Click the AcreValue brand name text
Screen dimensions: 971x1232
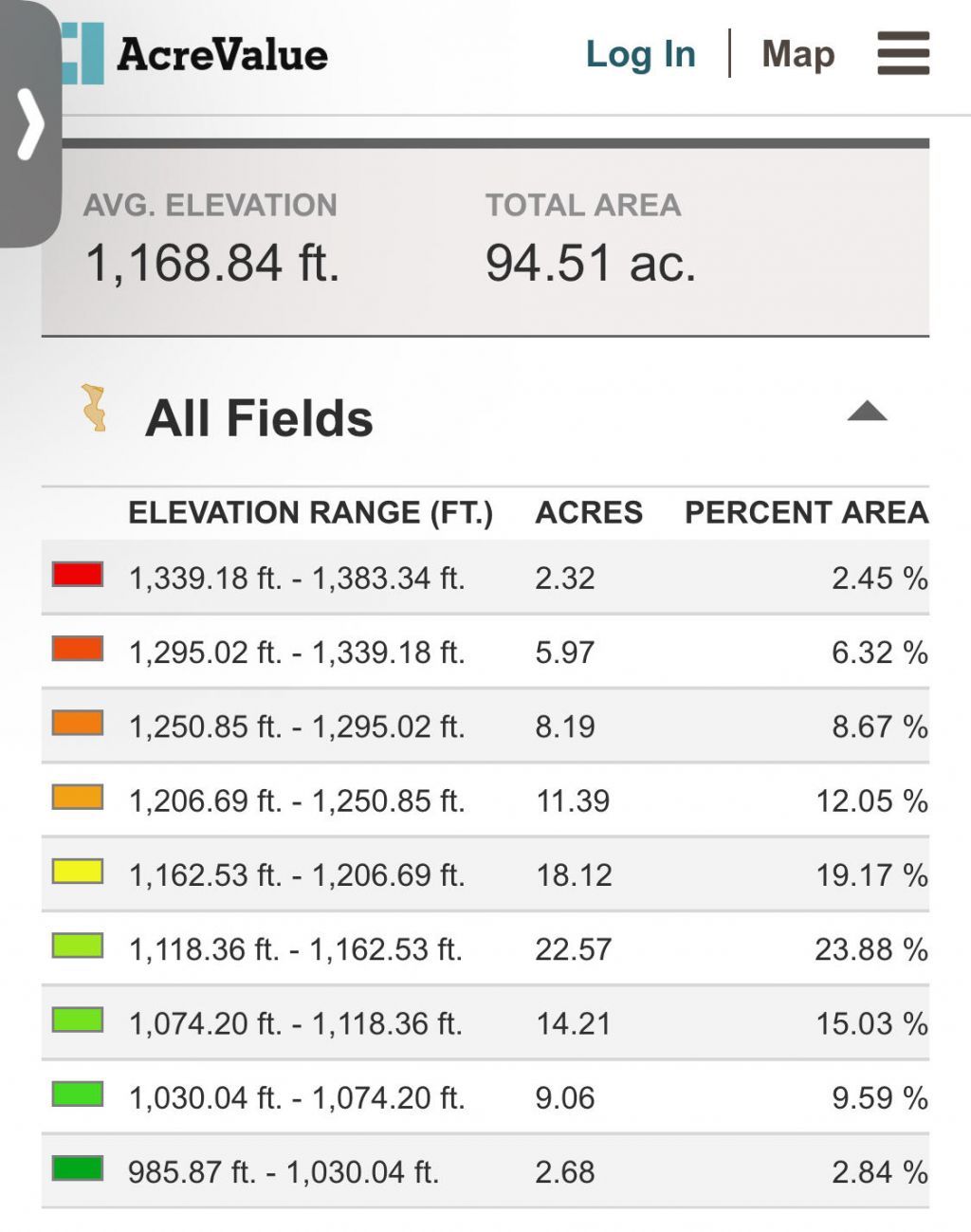click(x=223, y=54)
